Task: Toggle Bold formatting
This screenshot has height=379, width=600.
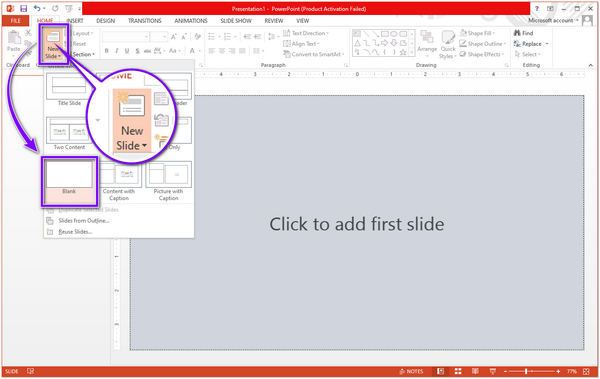Action: pyautogui.click(x=106, y=51)
